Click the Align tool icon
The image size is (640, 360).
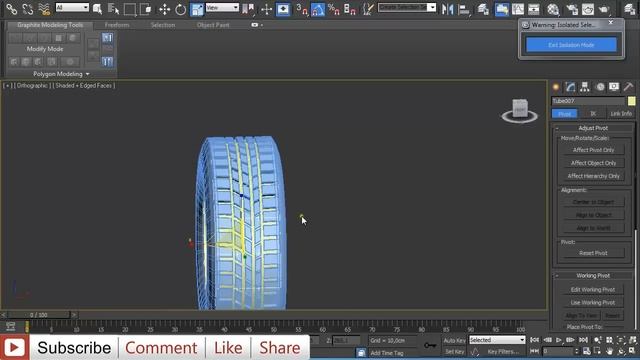464,8
